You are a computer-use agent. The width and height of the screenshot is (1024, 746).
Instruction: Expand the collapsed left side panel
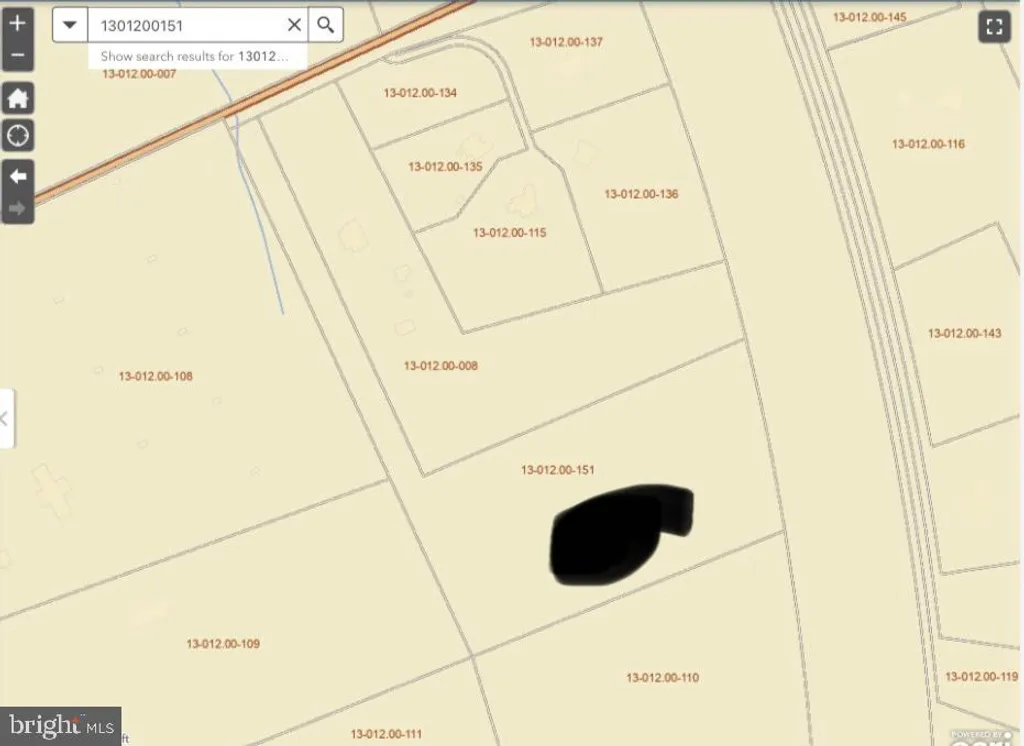(x=6, y=419)
